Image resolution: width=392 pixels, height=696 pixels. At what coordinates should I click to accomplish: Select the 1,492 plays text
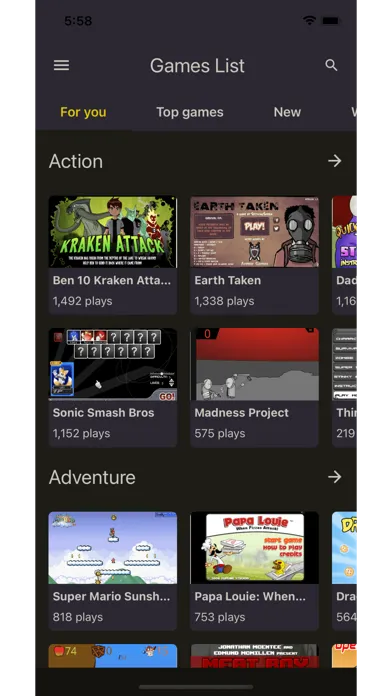(83, 301)
